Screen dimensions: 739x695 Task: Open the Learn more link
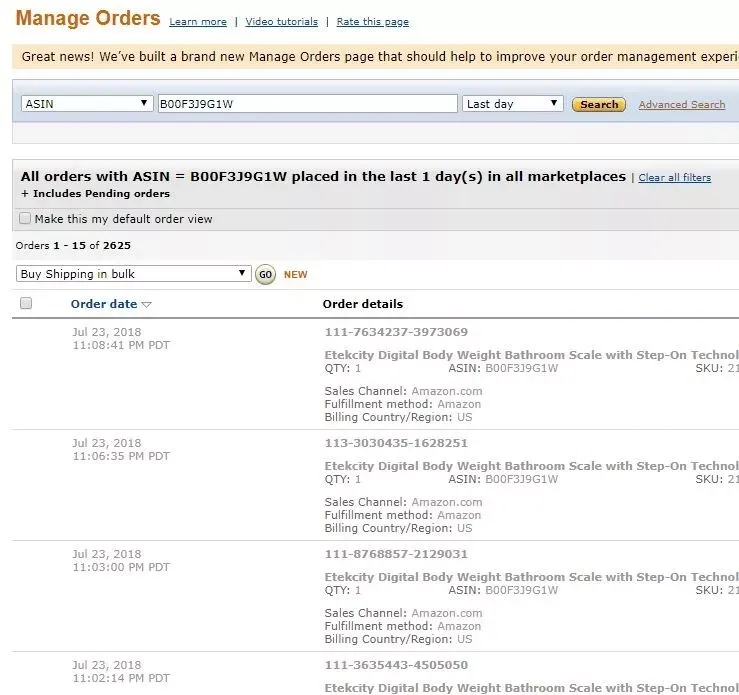tap(198, 22)
